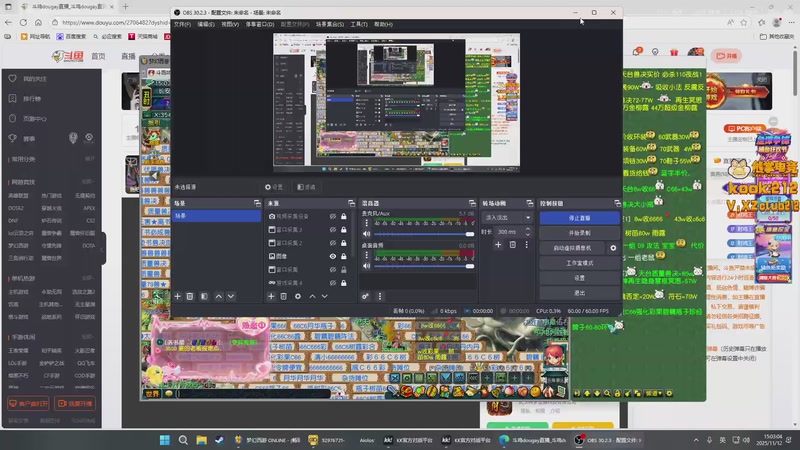
Task: Open taskbar Search magnifier icon
Action: click(x=183, y=440)
